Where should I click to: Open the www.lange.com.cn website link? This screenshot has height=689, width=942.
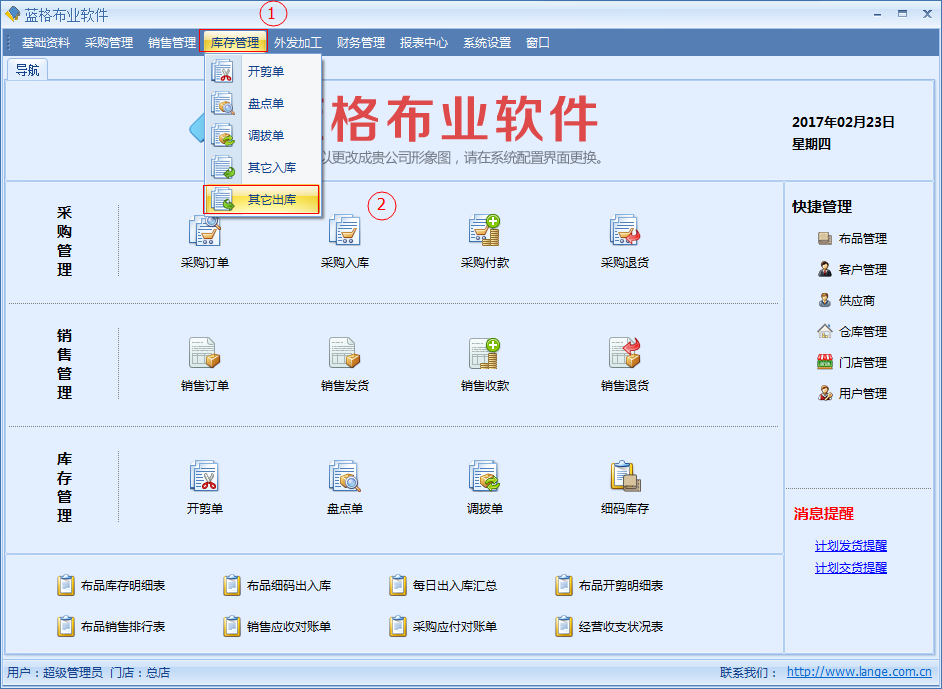[859, 672]
